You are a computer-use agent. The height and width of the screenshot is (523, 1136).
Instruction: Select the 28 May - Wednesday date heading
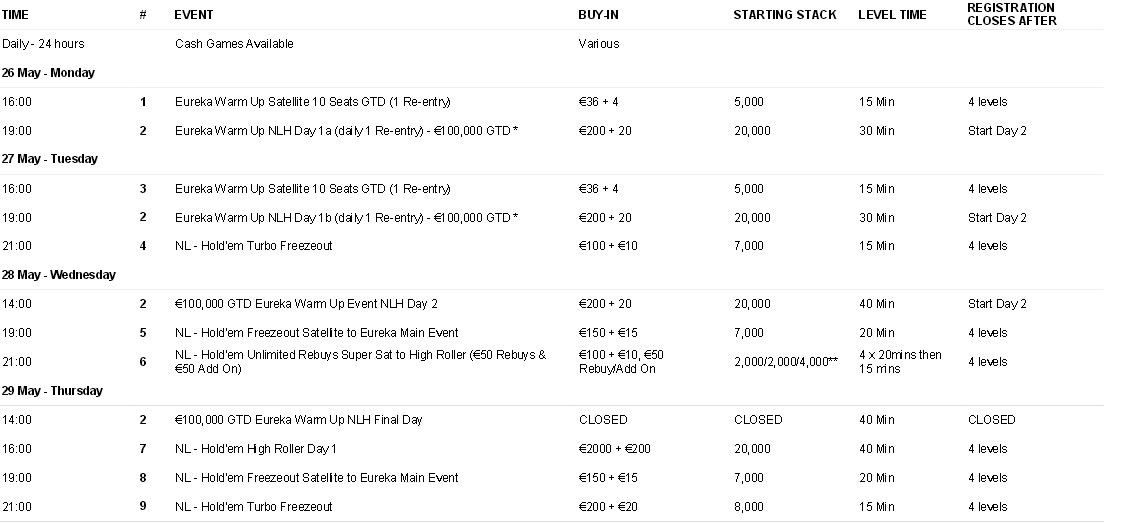59,275
